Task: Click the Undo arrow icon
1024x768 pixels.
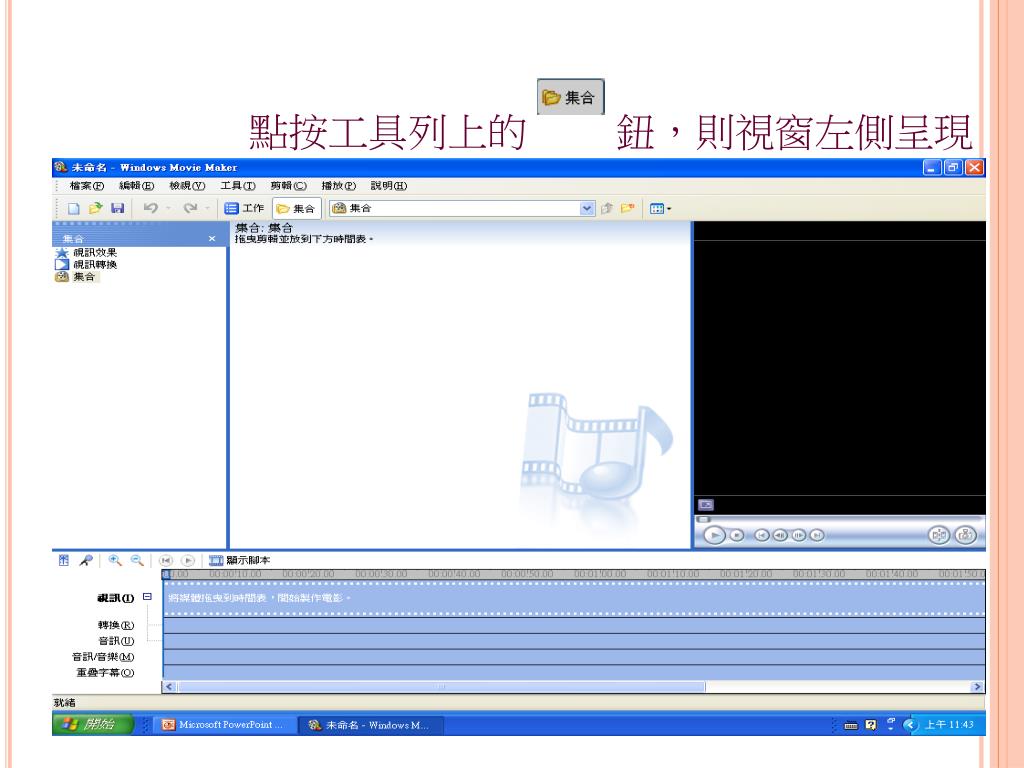Action: point(150,208)
